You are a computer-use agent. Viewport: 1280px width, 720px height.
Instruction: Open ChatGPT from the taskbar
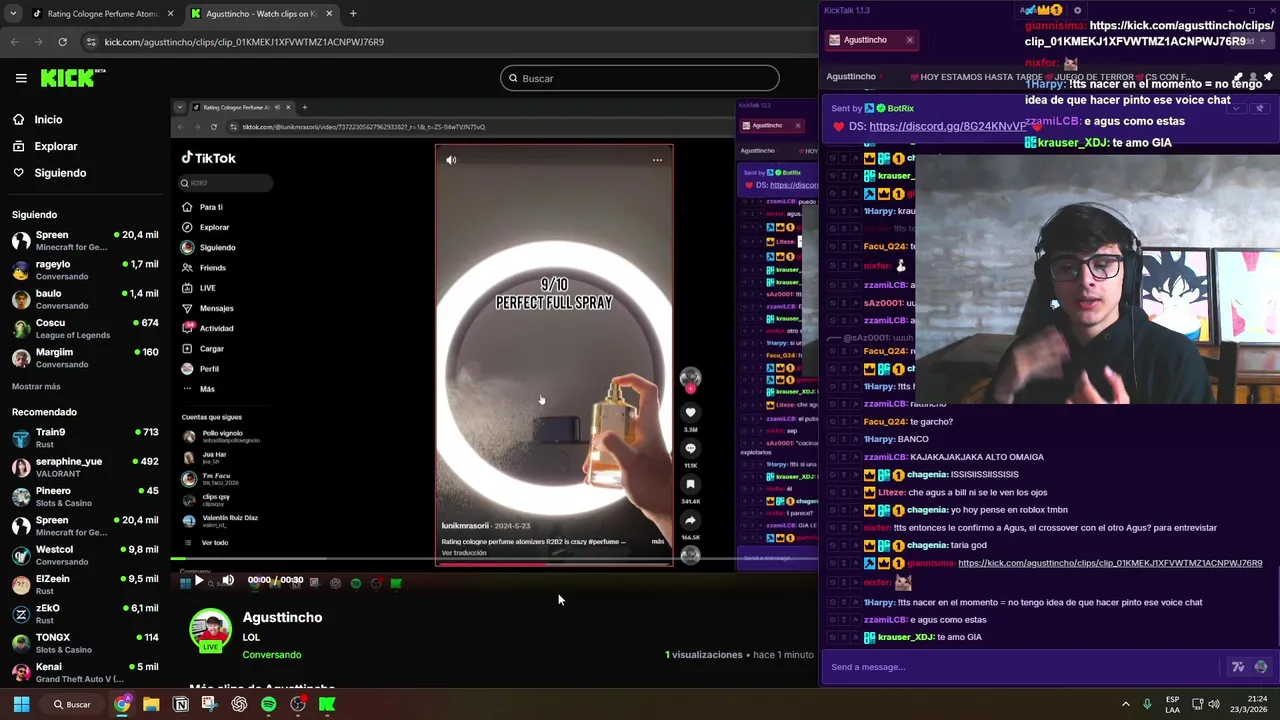(x=239, y=704)
